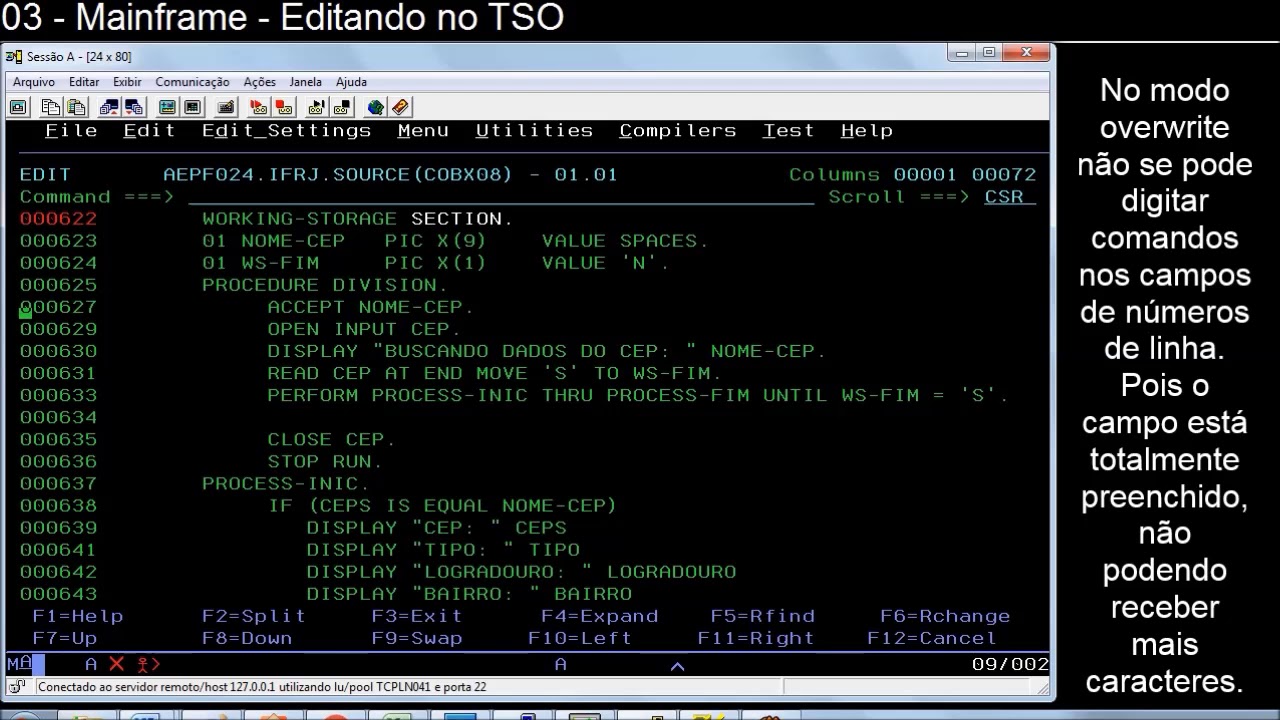
Task: Open the Arquivo menu
Action: [34, 82]
